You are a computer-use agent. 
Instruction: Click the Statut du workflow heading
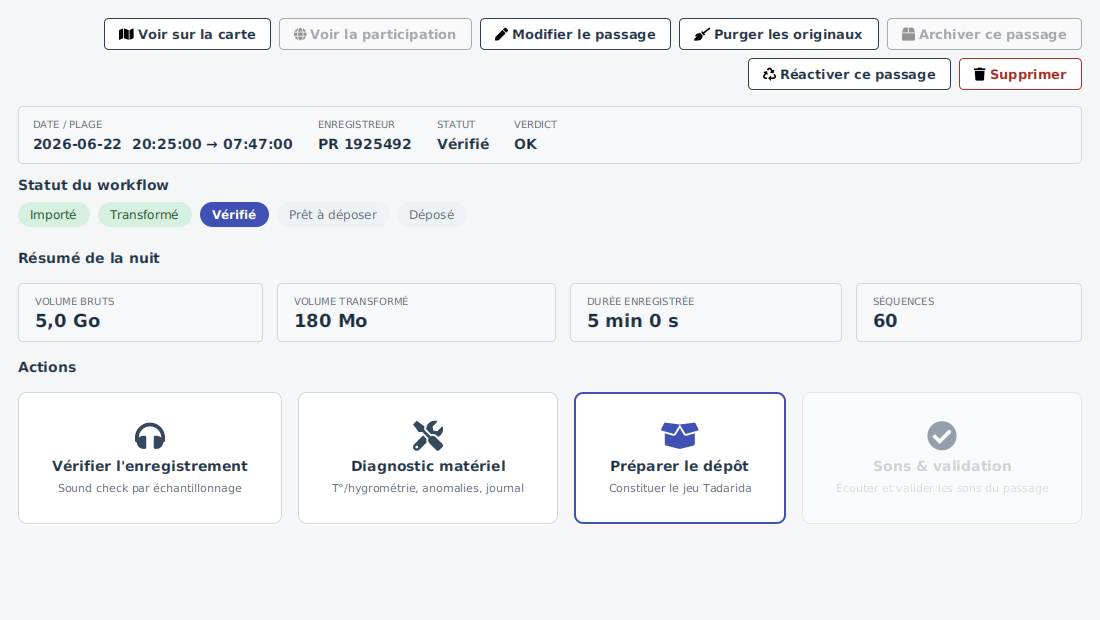tap(93, 185)
